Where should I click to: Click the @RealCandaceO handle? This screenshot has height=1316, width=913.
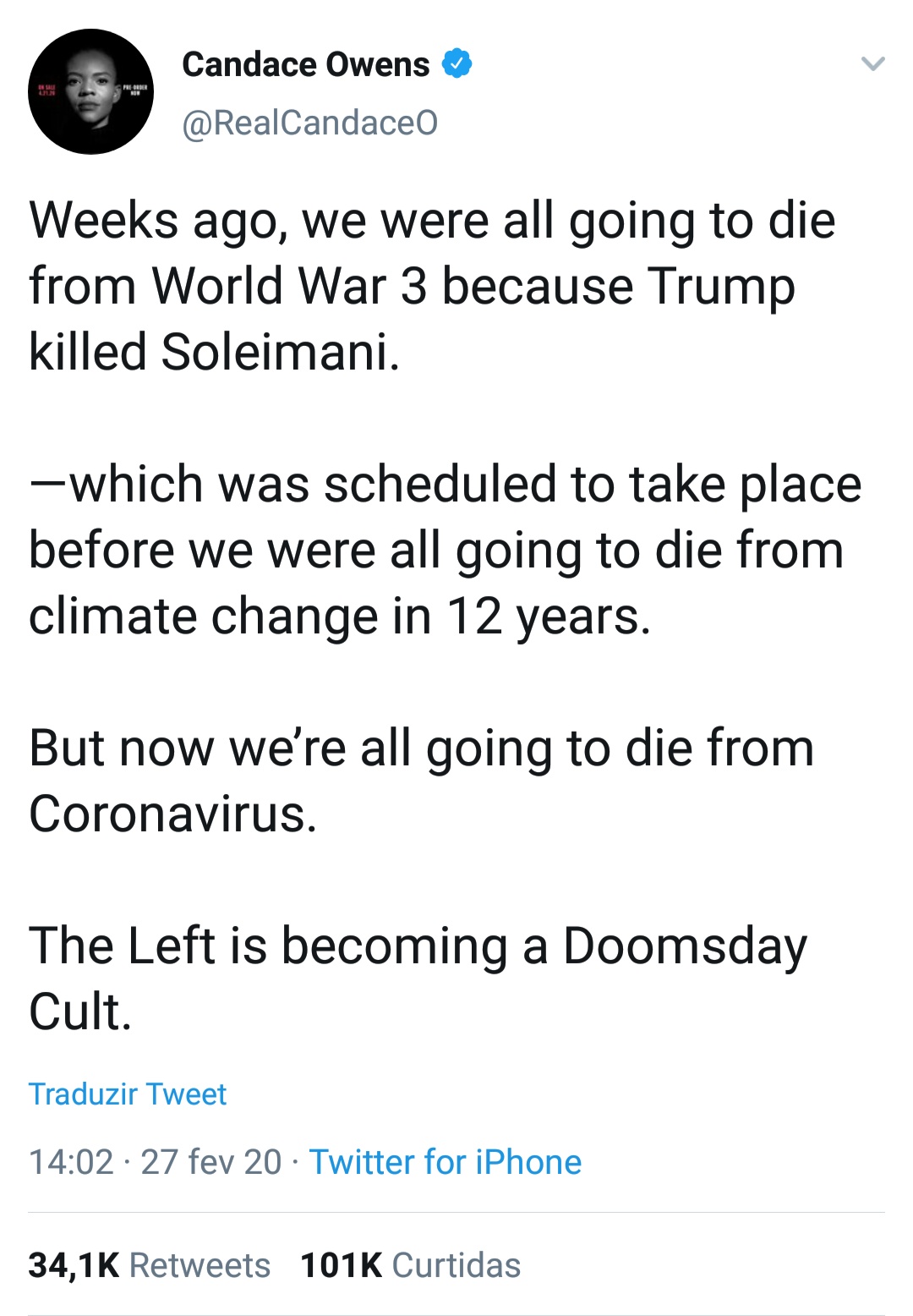310,123
